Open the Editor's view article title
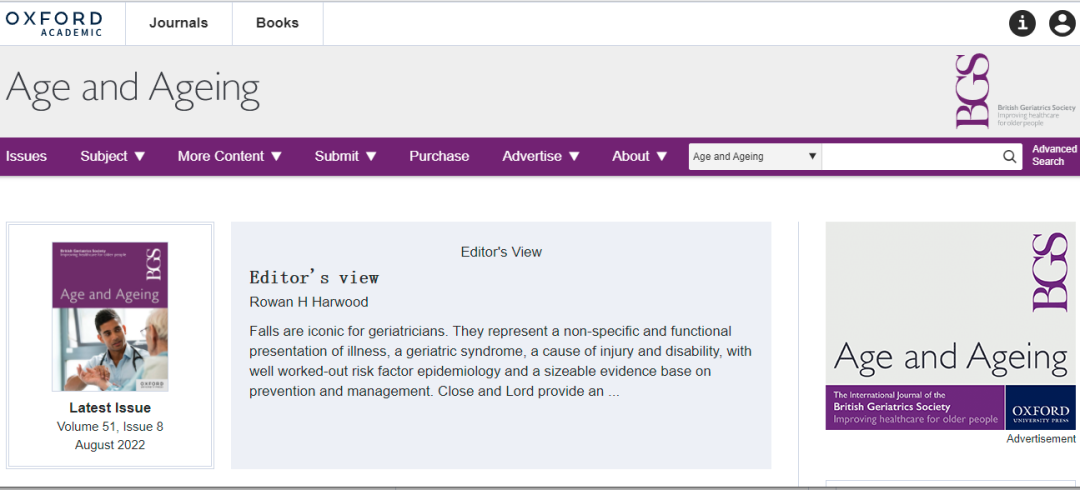The image size is (1080, 490). pos(314,277)
